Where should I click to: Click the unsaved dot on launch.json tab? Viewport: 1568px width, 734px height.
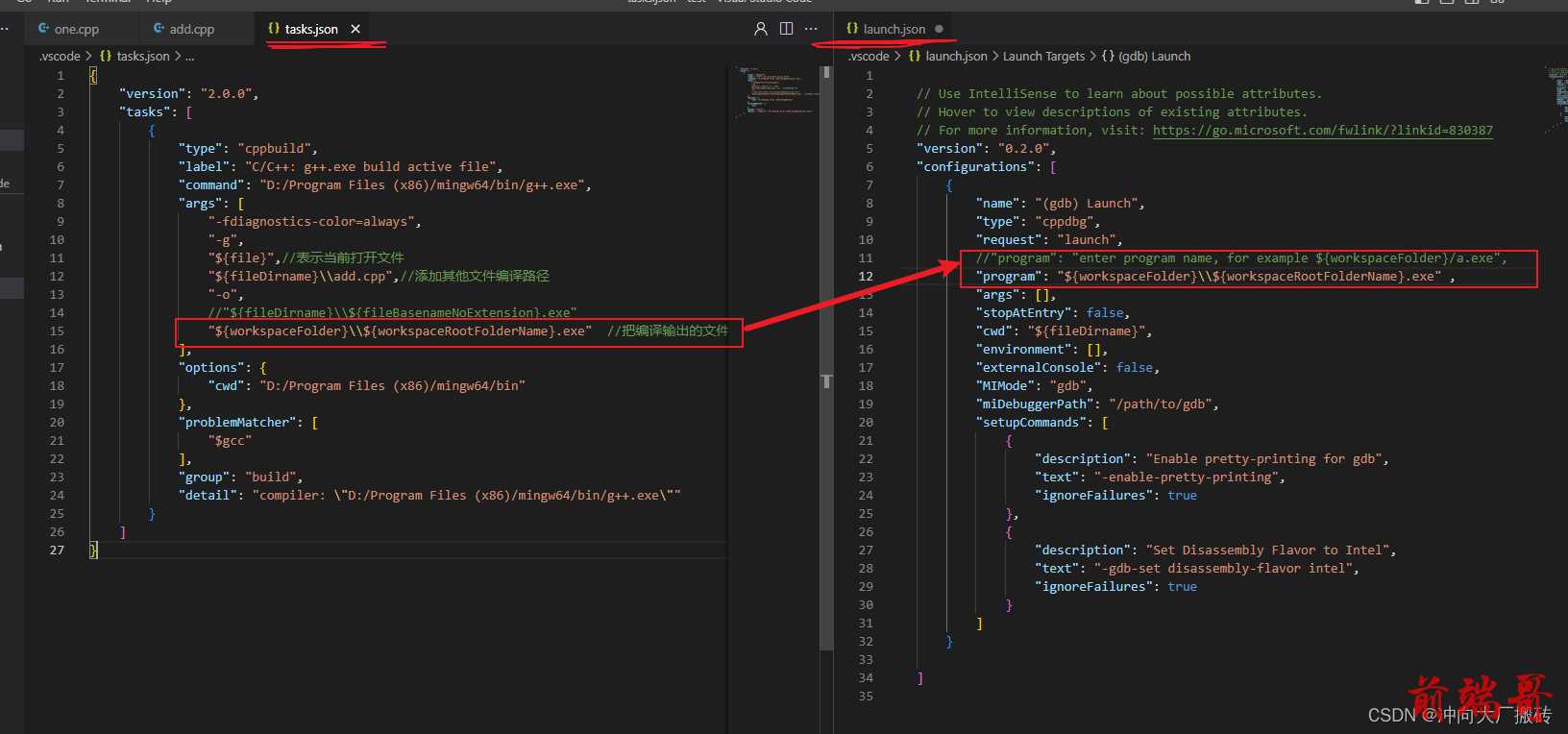tap(939, 29)
